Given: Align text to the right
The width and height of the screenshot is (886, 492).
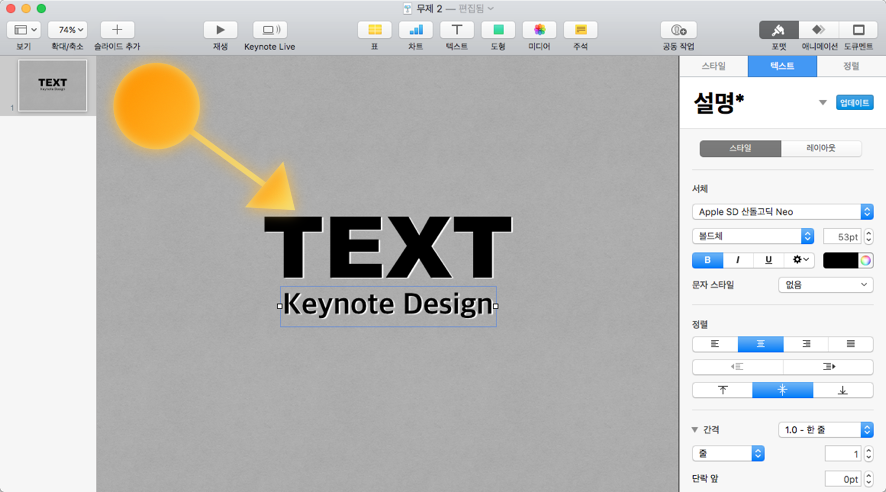Looking at the screenshot, I should tap(806, 344).
